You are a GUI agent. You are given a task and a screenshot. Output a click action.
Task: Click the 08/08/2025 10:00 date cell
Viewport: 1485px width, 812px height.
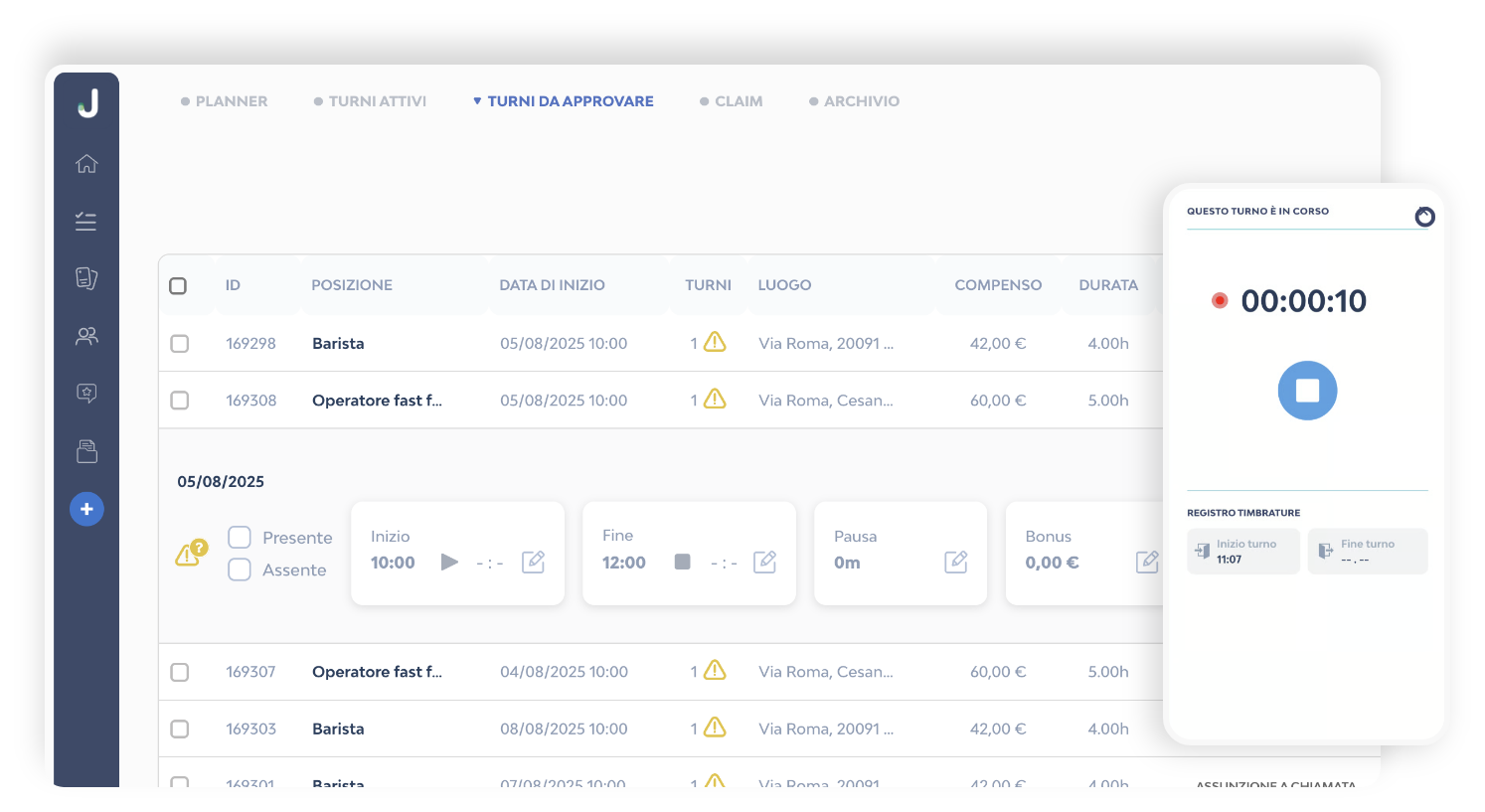tap(564, 730)
